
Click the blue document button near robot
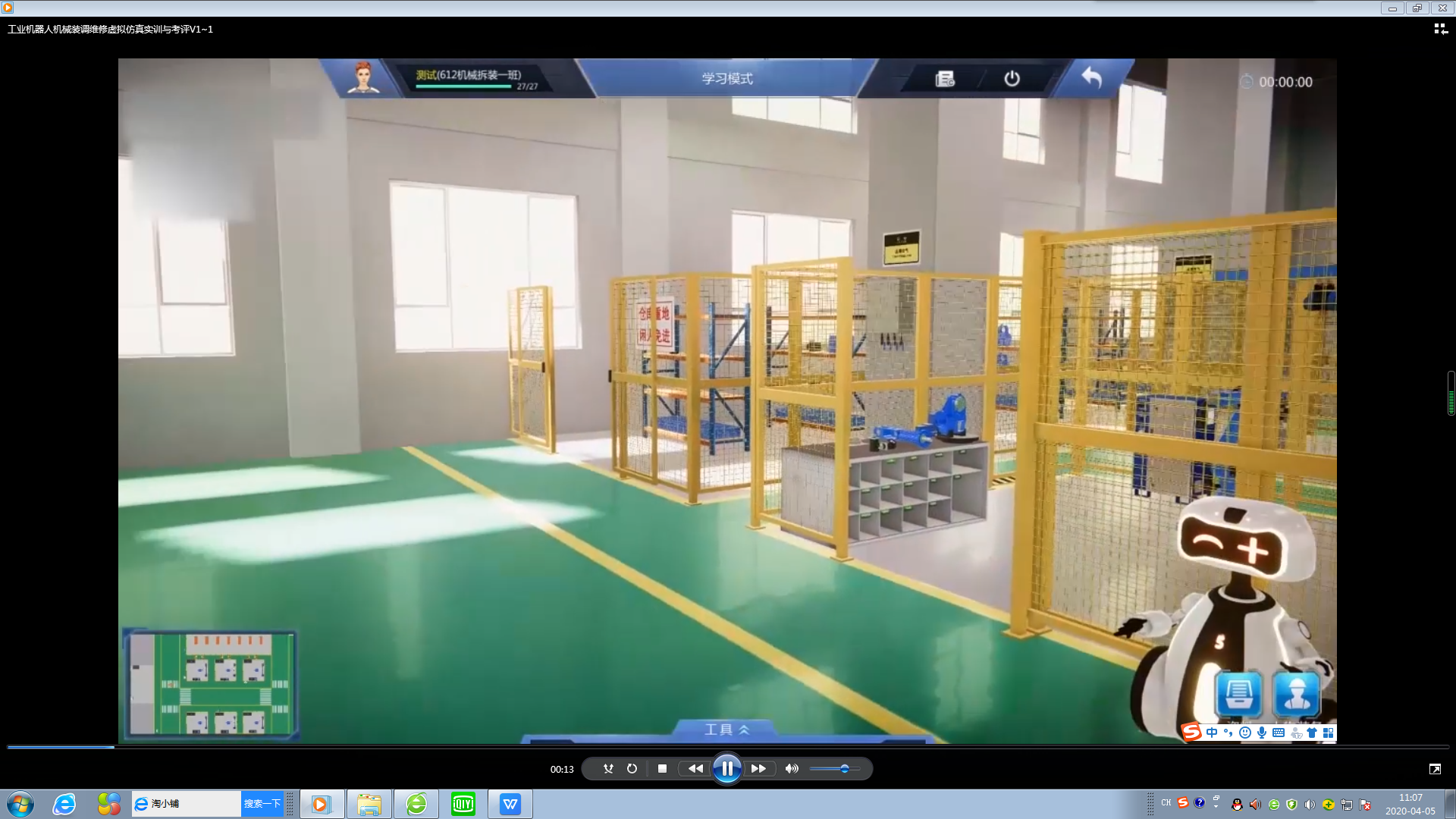point(1238,694)
